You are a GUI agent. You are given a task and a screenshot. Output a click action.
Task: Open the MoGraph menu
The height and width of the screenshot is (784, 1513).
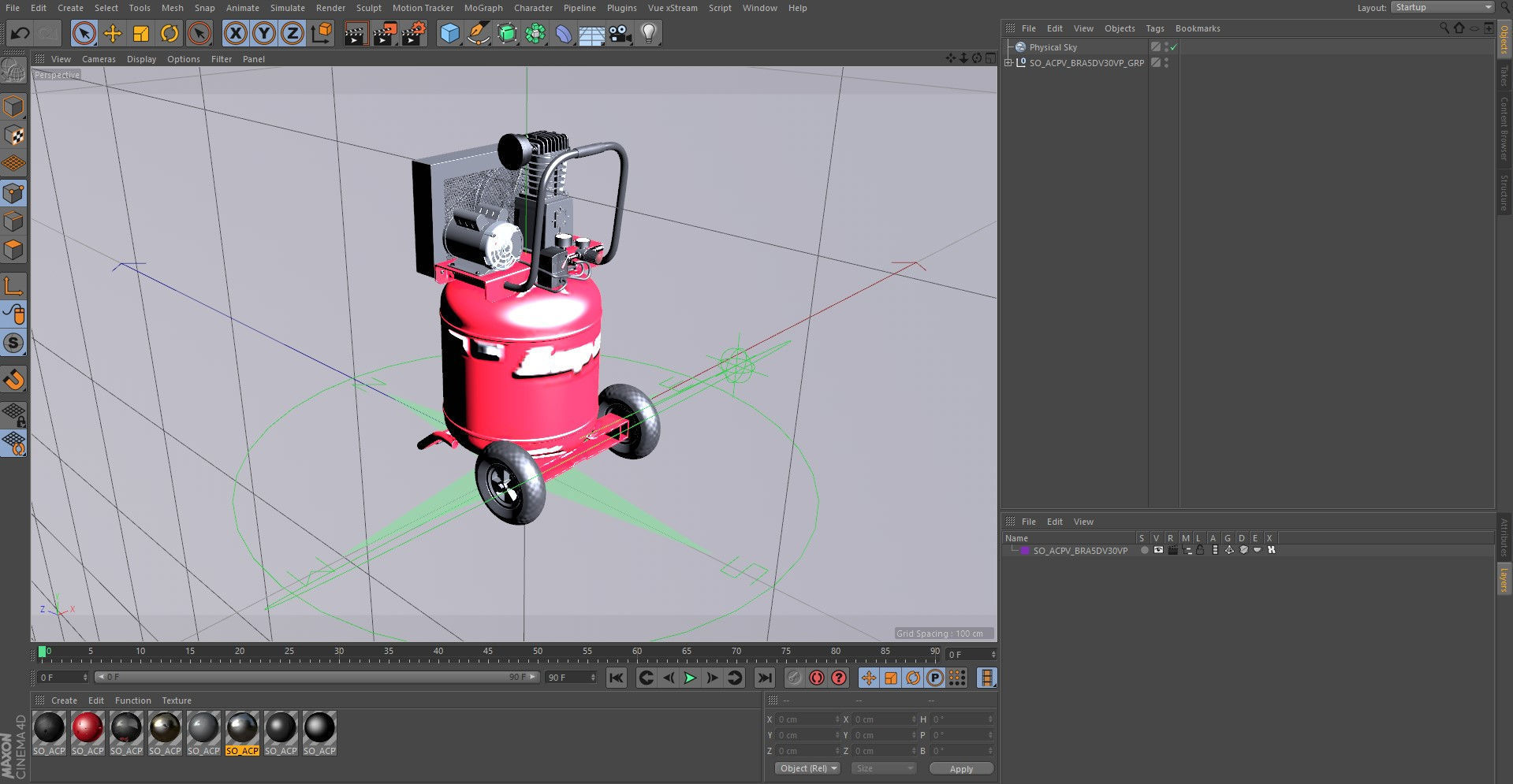pos(483,8)
